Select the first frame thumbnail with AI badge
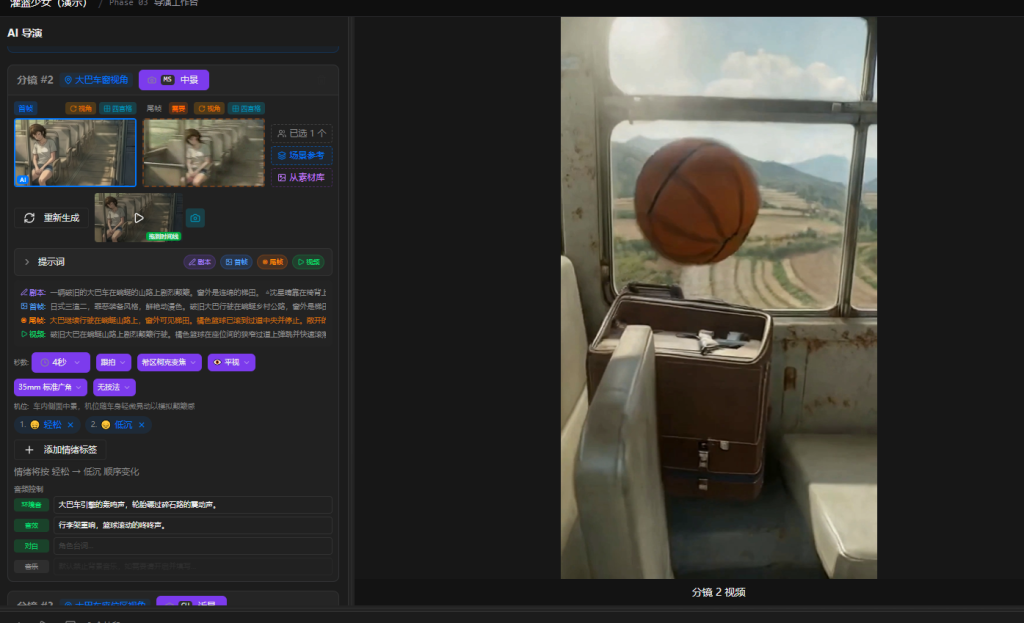The width and height of the screenshot is (1024, 623). pyautogui.click(x=75, y=153)
